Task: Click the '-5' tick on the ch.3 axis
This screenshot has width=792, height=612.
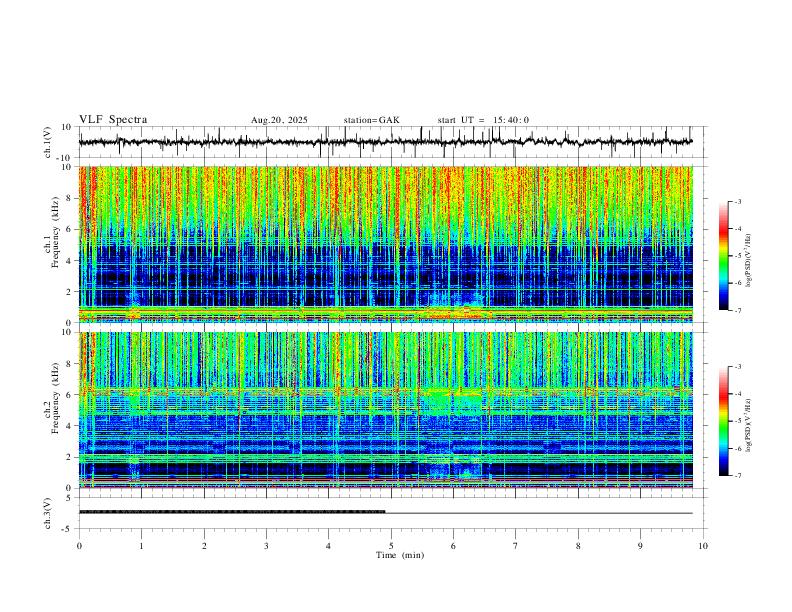Action: coord(68,529)
